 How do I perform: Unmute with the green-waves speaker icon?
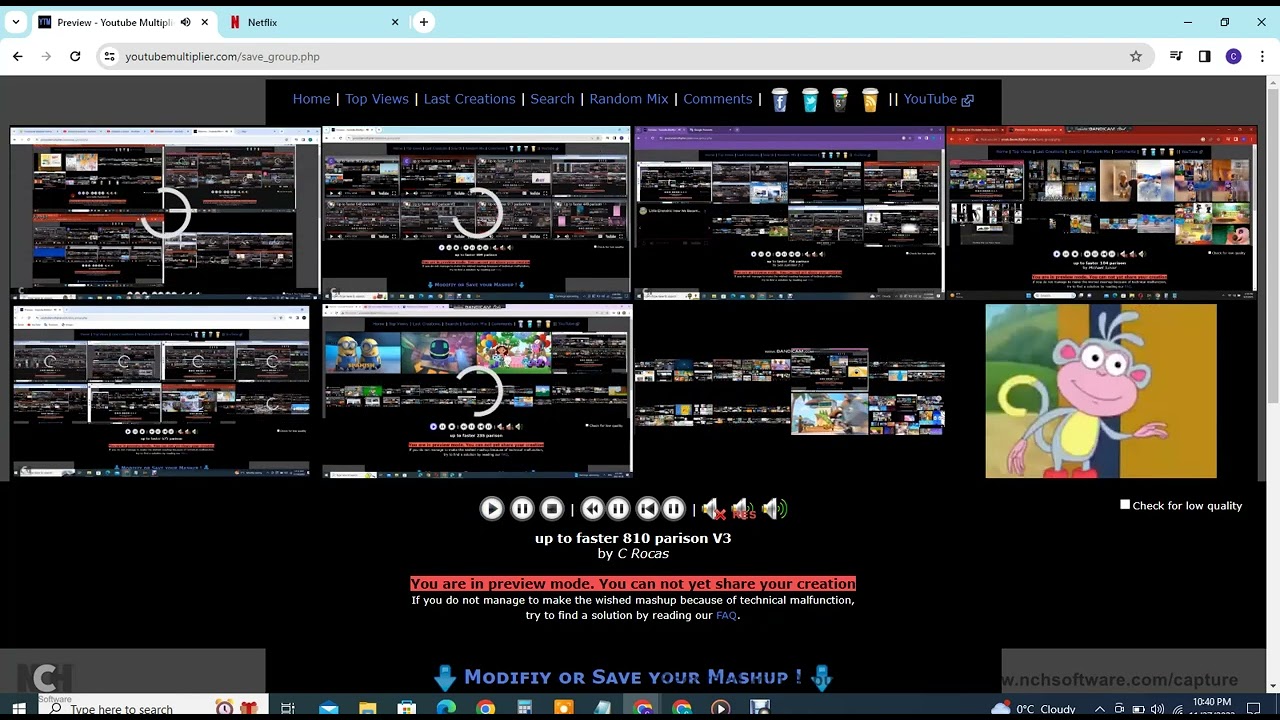pyautogui.click(x=774, y=509)
